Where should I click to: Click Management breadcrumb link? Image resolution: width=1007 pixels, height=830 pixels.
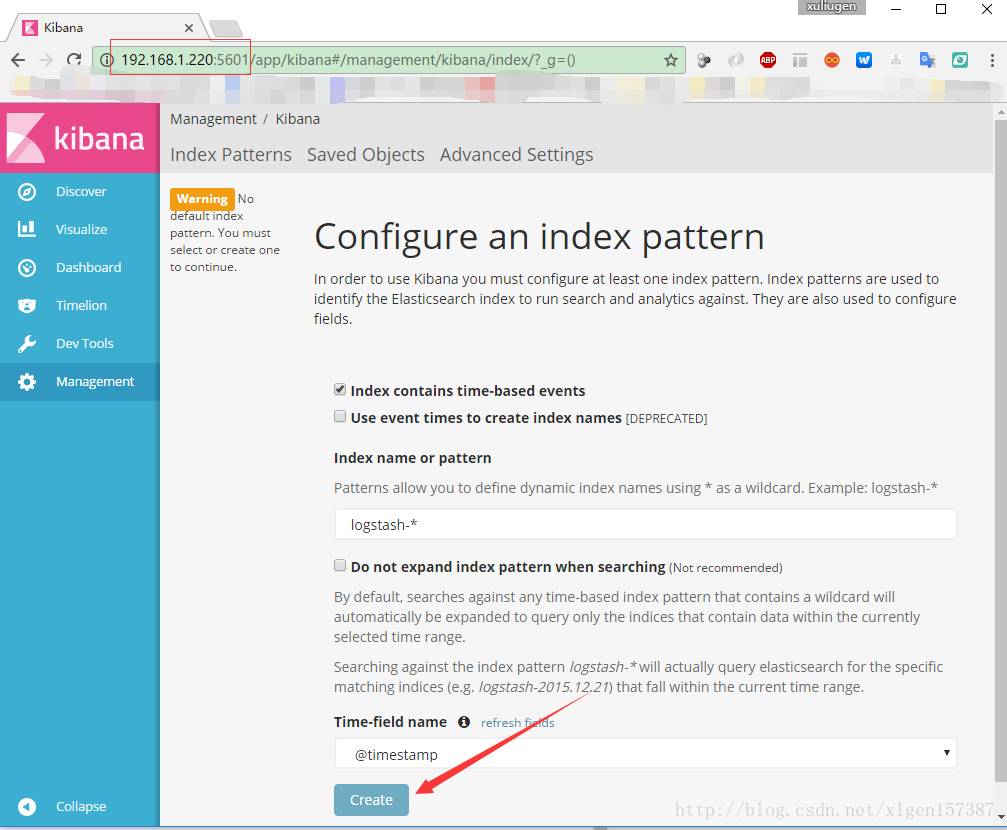213,119
